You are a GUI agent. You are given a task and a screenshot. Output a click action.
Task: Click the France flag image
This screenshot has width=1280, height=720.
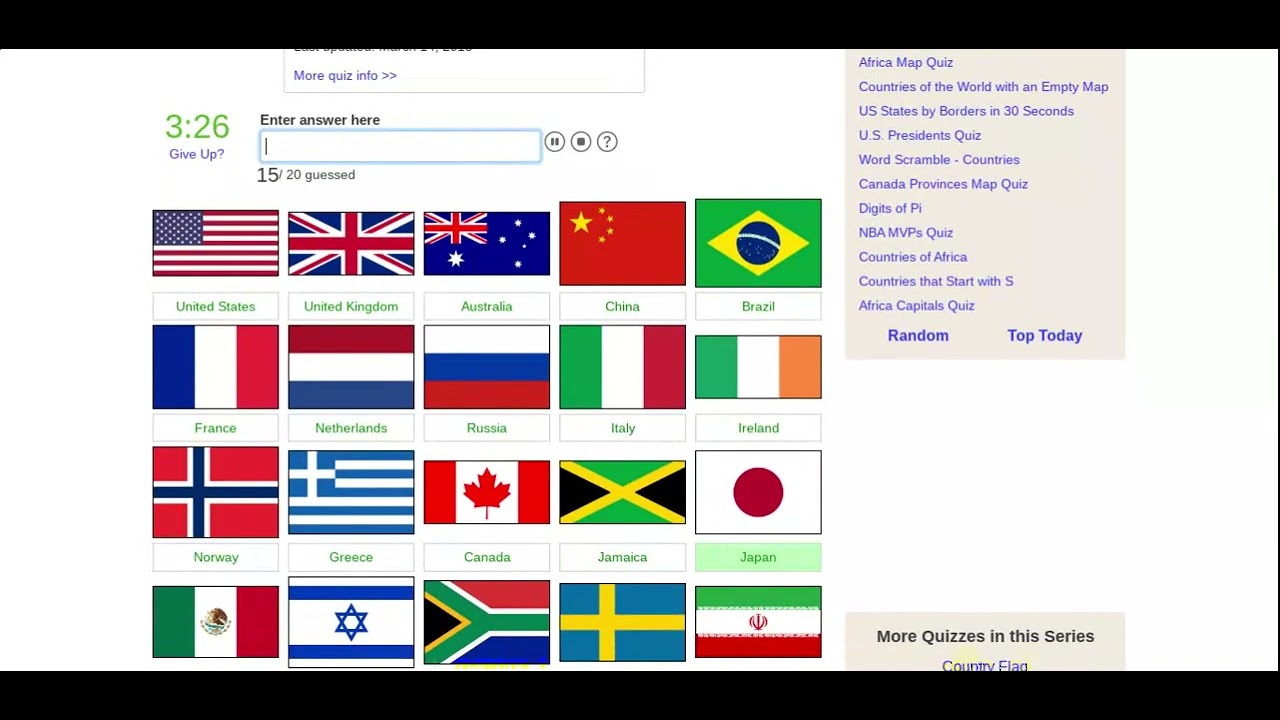tap(216, 367)
